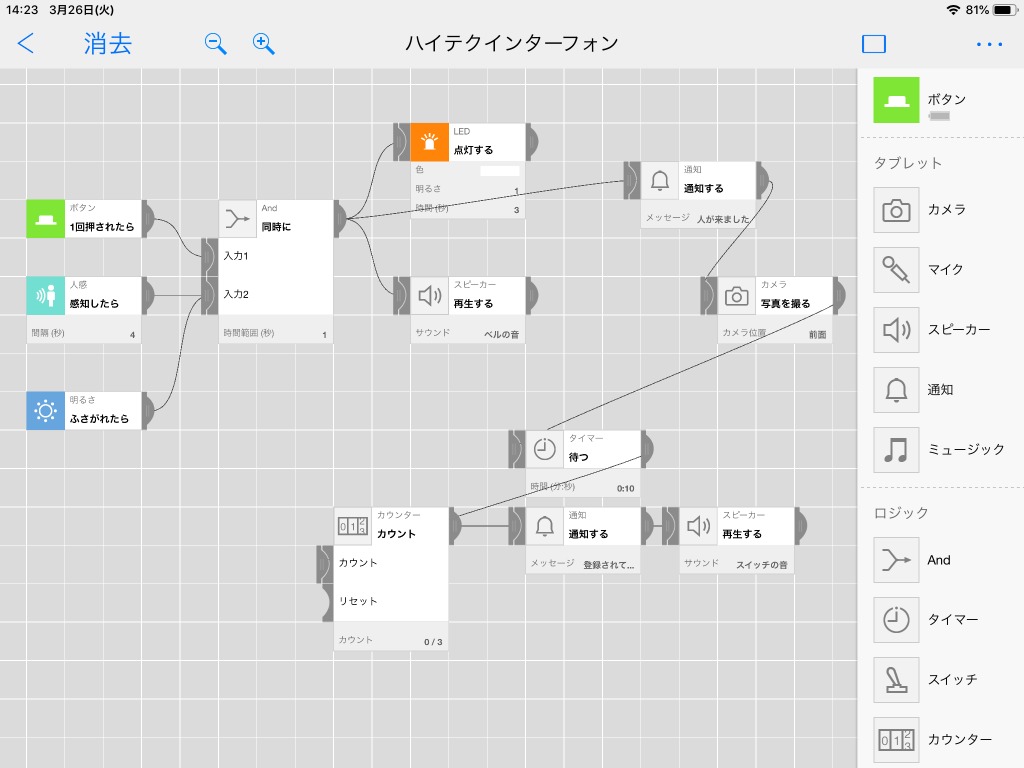Screen dimensions: 1024x768
Task: Select the green ボタン block in sidebar
Action: 896,100
